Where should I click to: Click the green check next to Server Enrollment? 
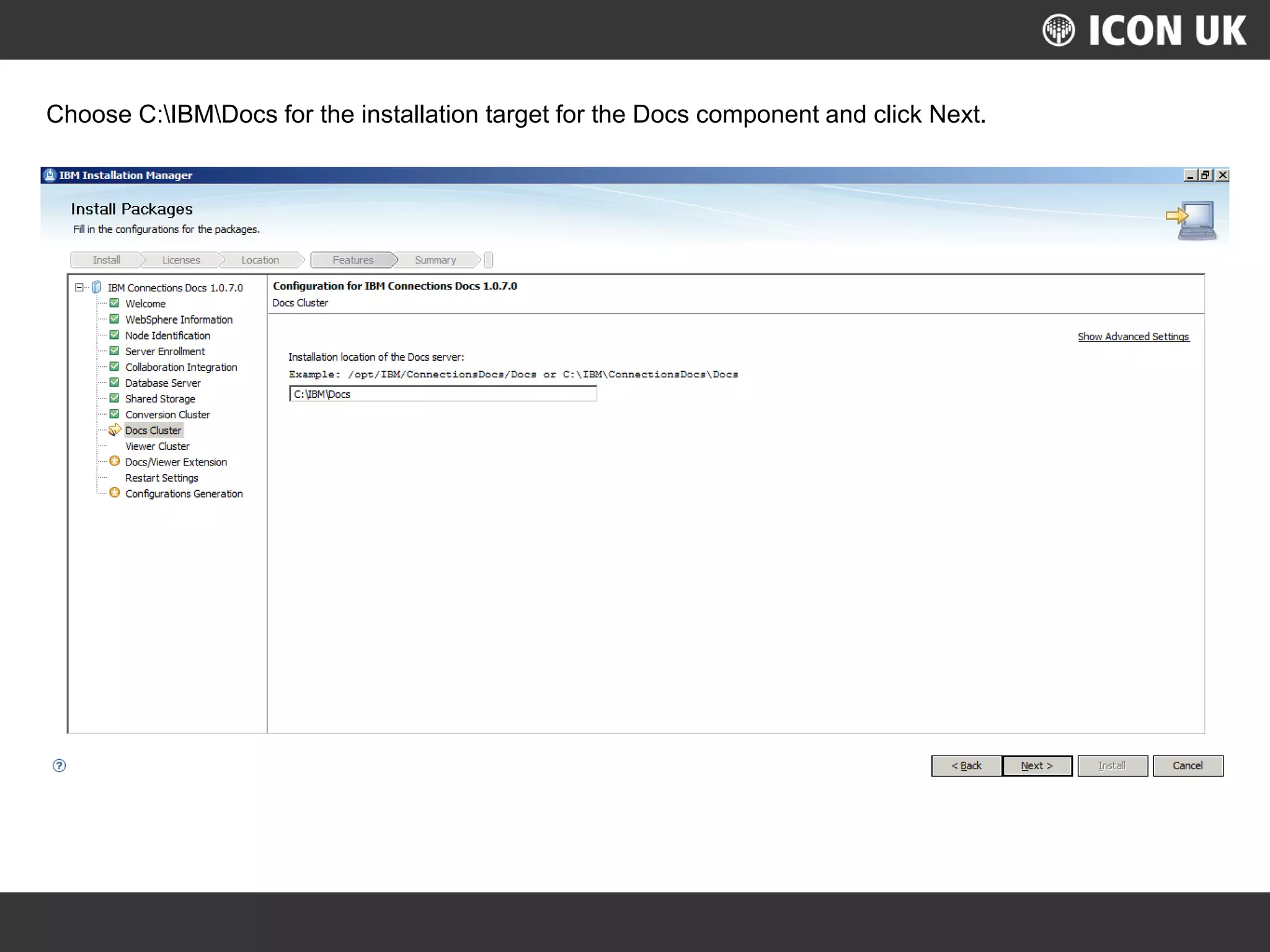tap(114, 351)
